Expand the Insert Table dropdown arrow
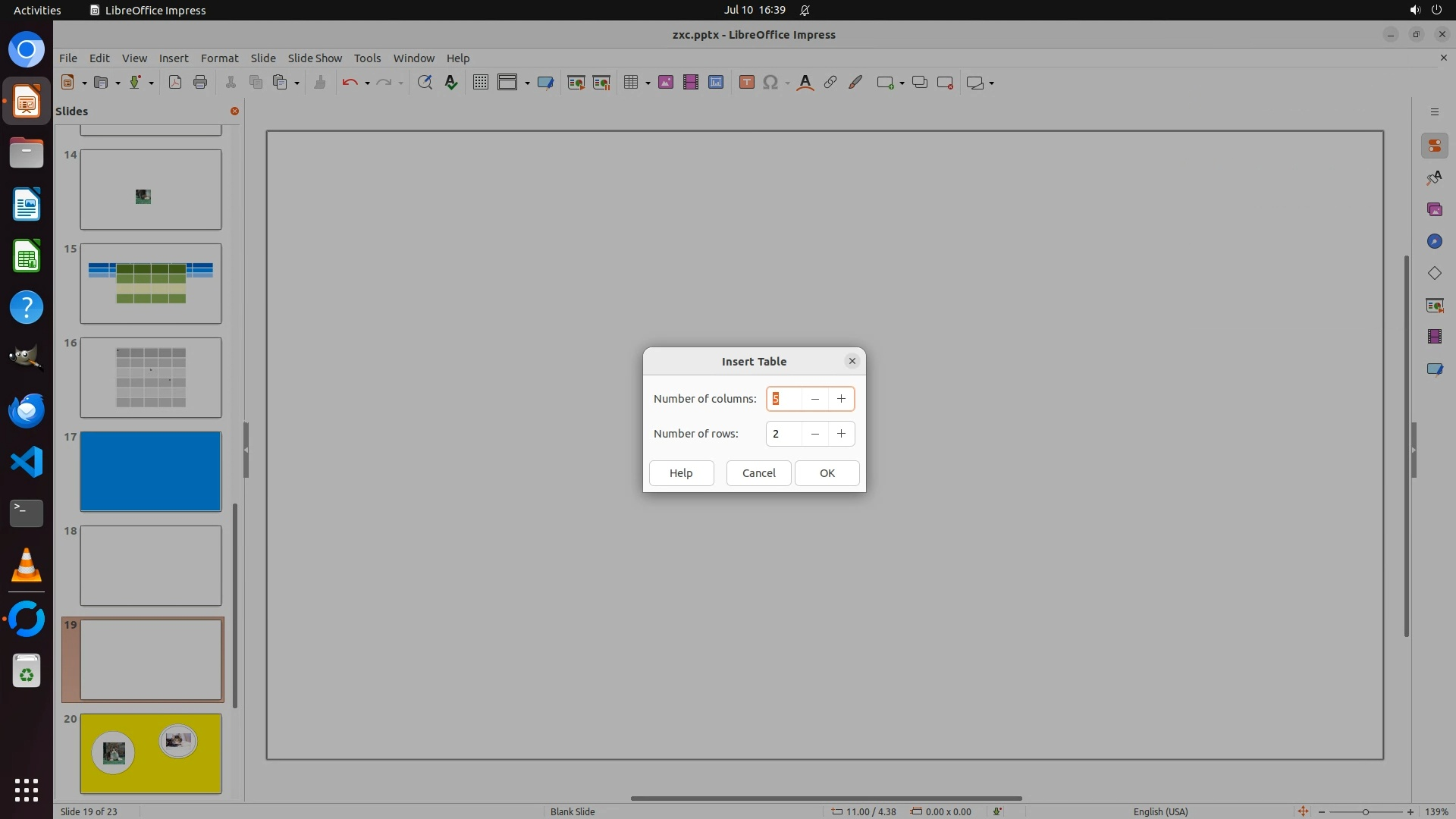The image size is (1456, 819). pos(648,83)
